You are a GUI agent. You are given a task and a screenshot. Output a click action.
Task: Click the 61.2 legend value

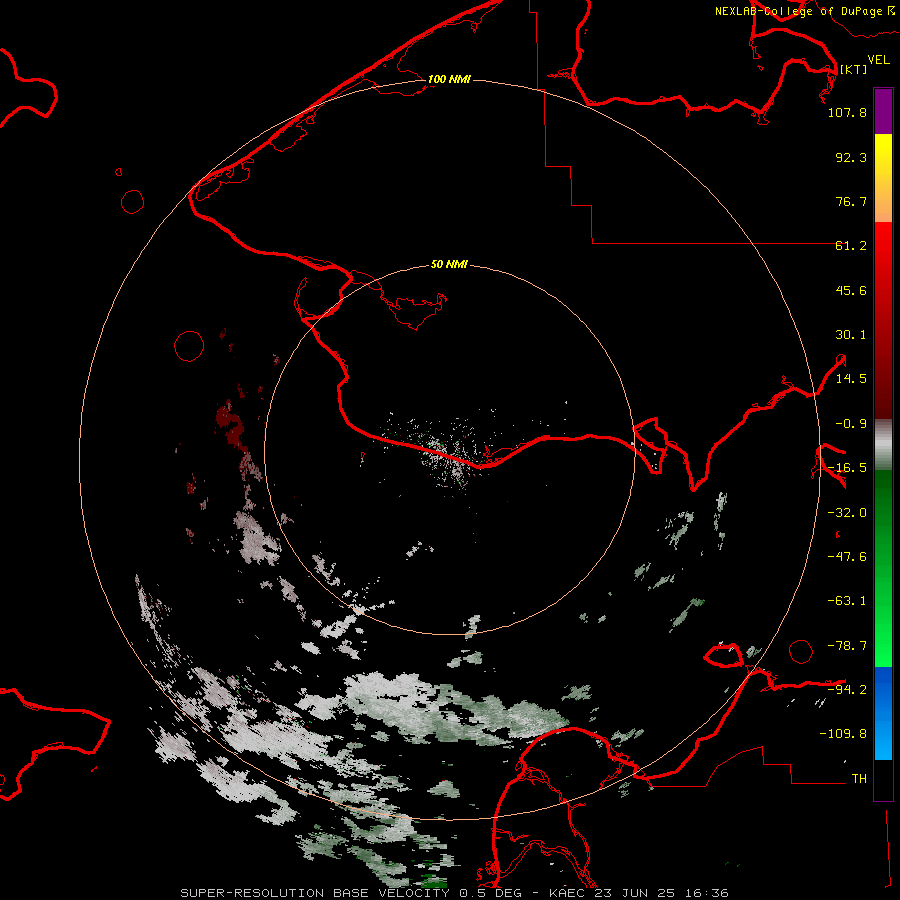pyautogui.click(x=851, y=246)
